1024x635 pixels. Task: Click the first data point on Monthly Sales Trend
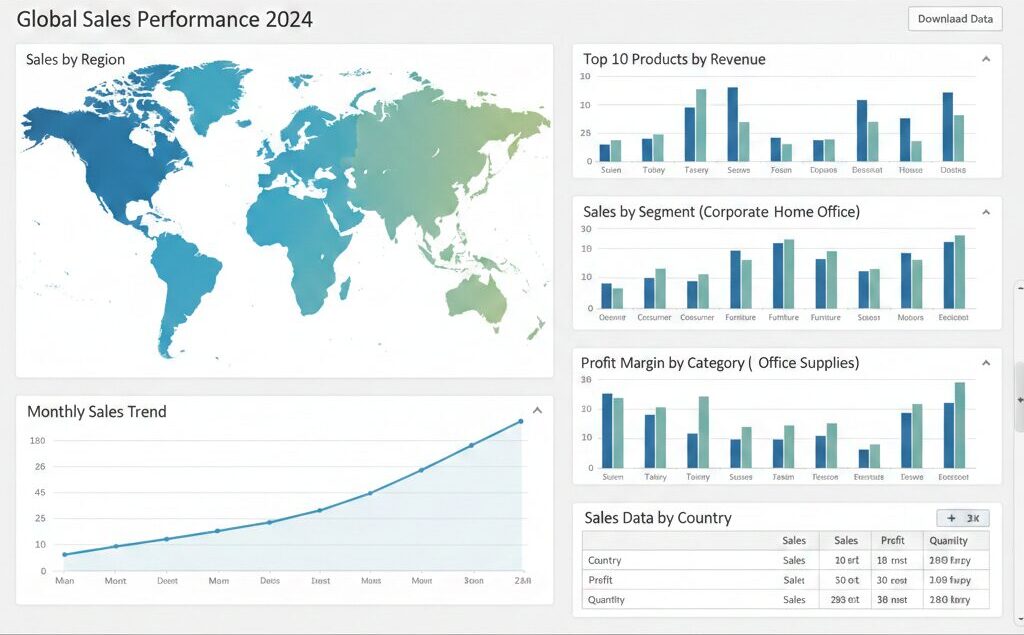65,554
